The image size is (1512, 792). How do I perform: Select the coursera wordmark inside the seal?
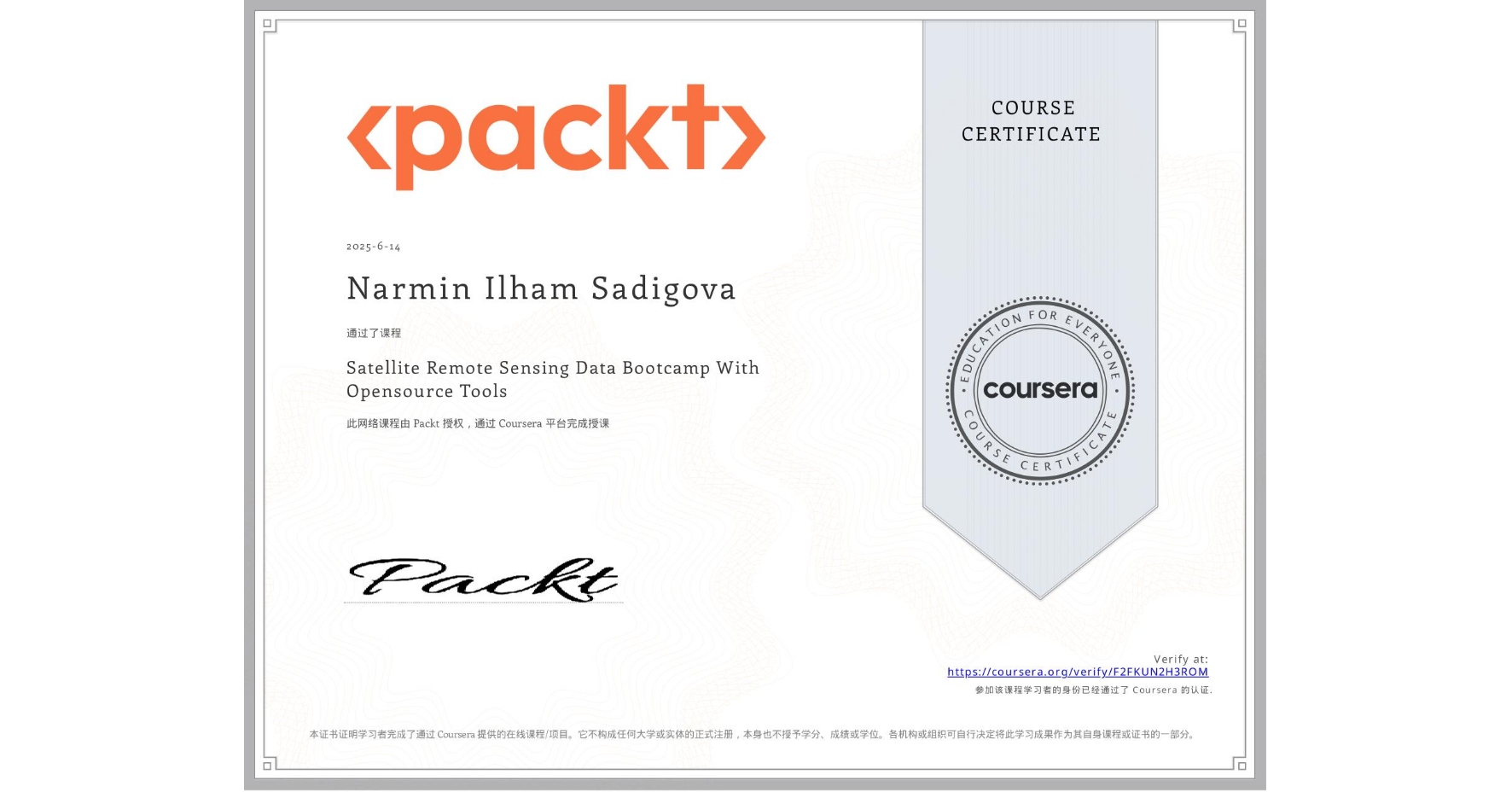pyautogui.click(x=1039, y=388)
